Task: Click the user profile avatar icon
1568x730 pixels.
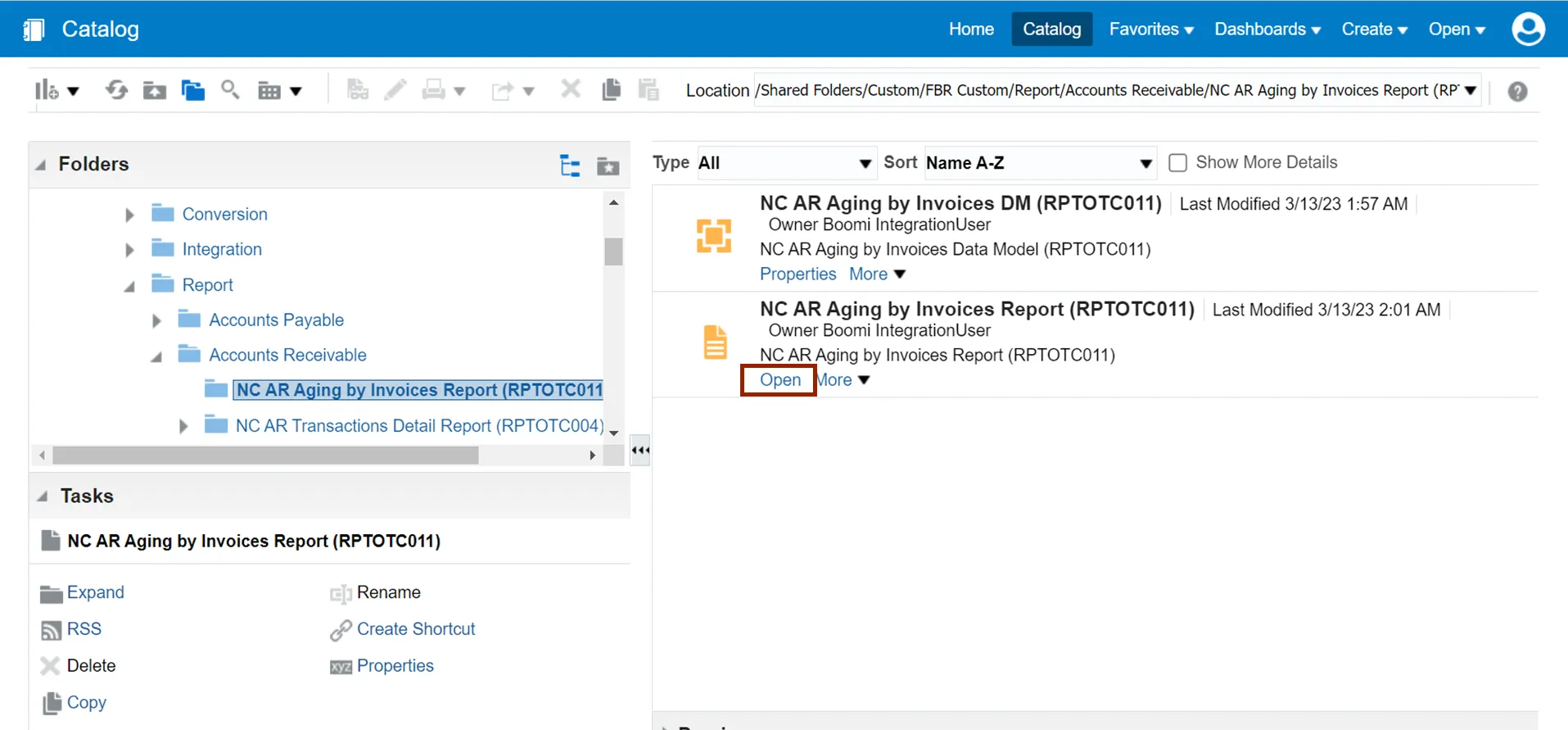Action: (x=1528, y=29)
